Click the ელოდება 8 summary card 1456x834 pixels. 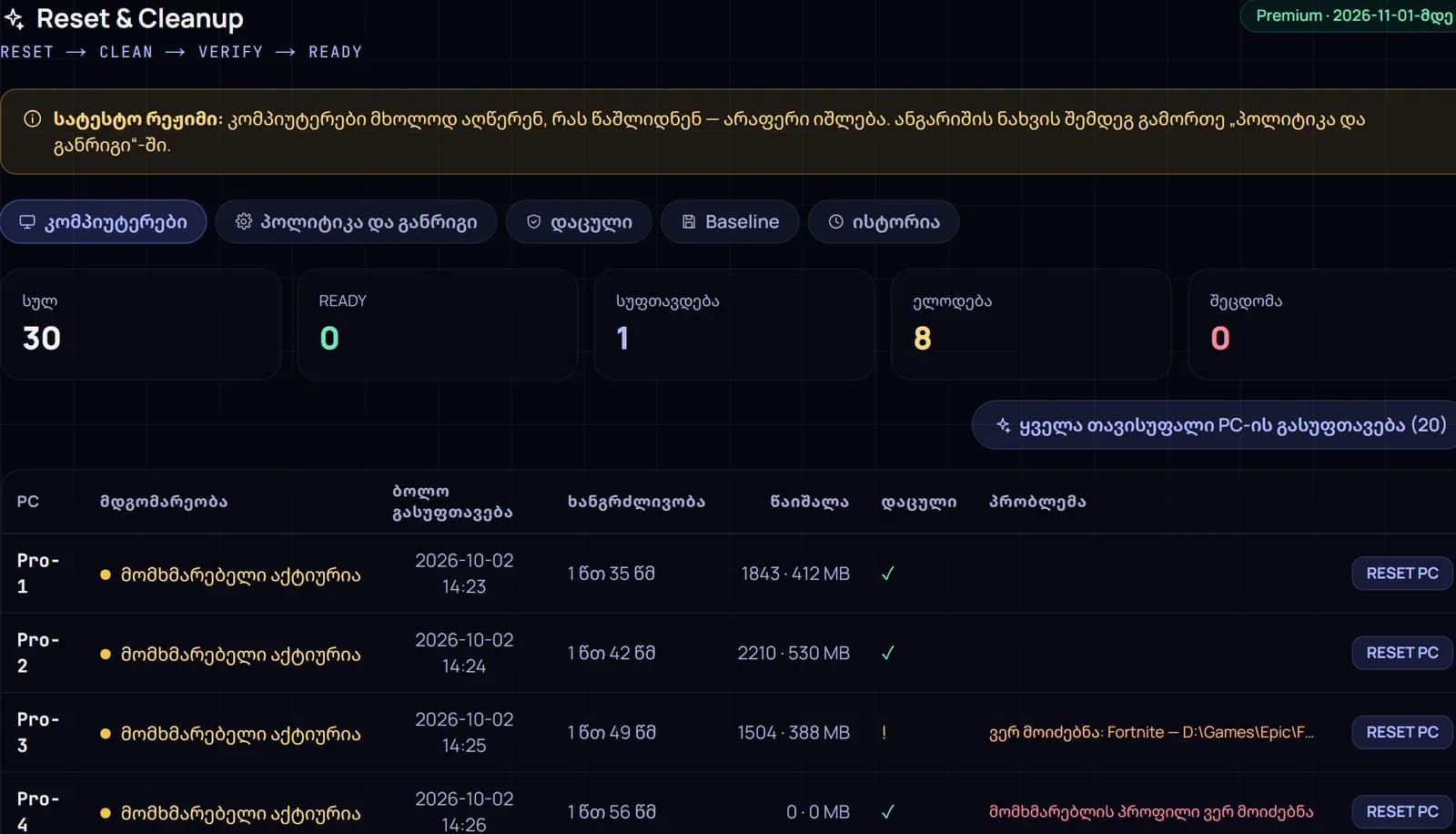pos(1031,324)
